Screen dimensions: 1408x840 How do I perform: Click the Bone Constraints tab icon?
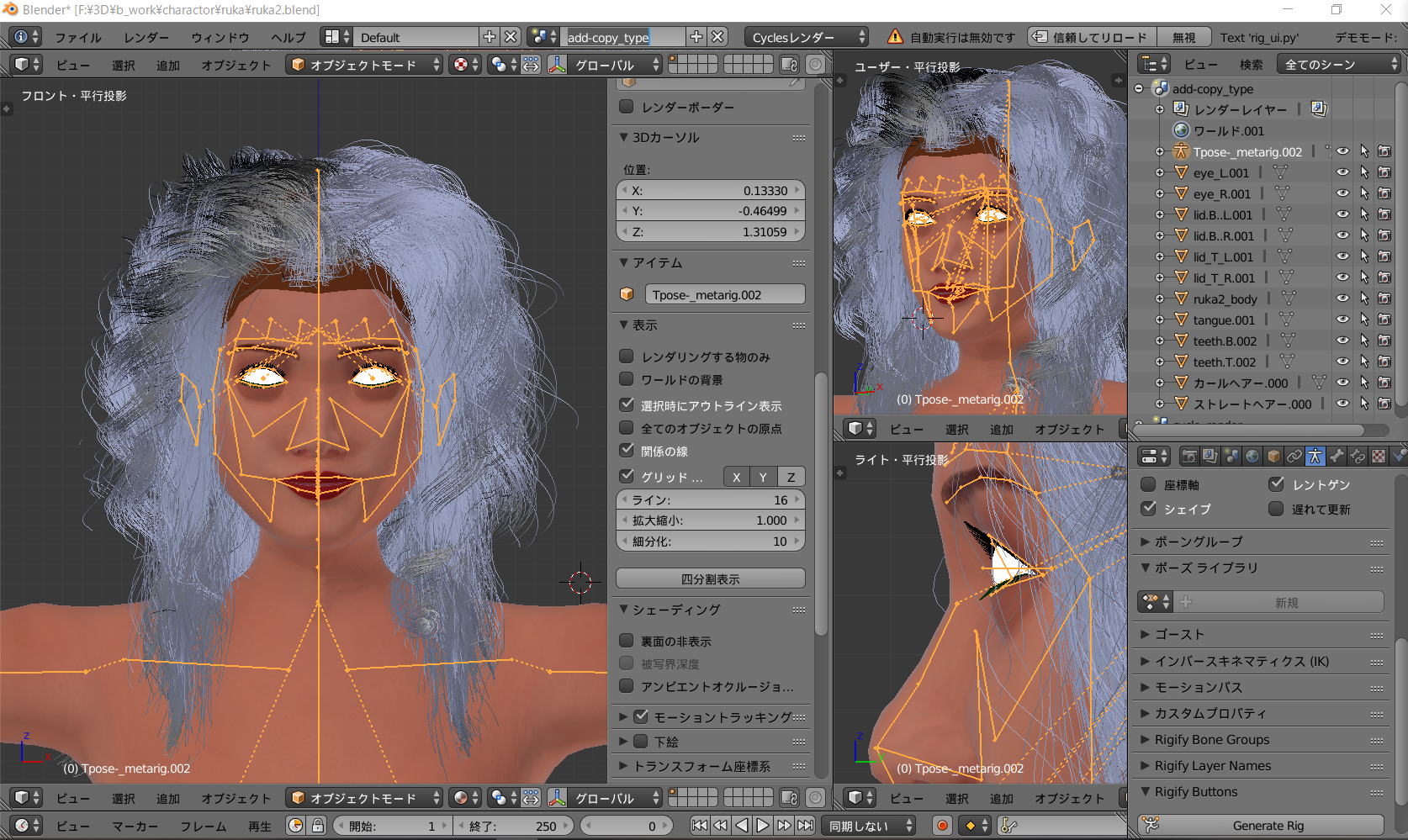click(1358, 457)
